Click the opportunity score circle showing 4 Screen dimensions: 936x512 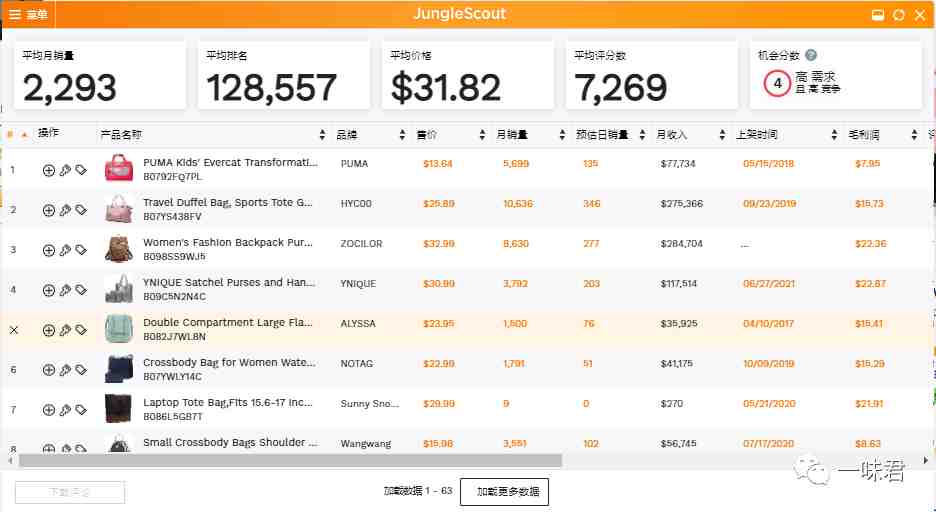click(777, 84)
